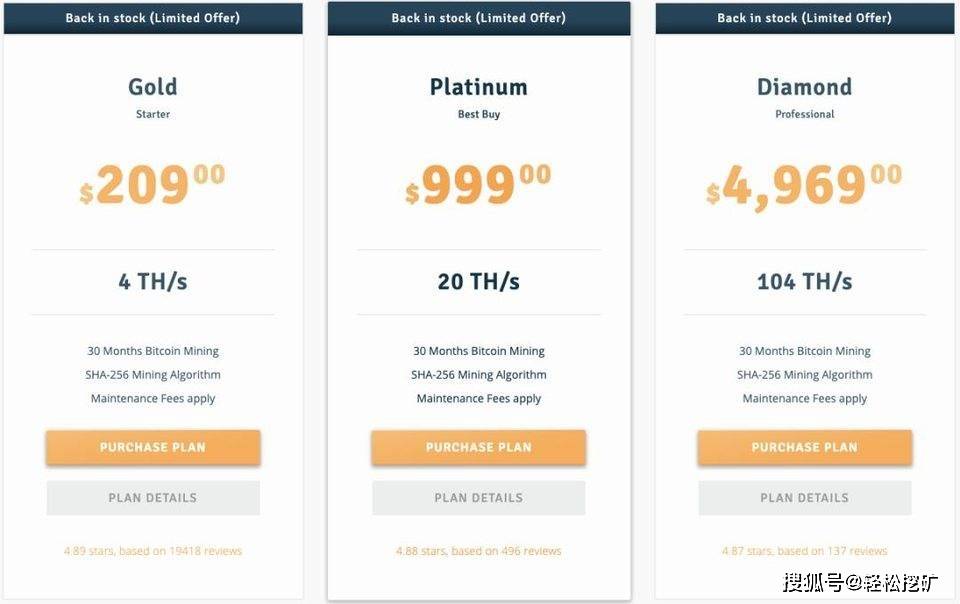The image size is (960, 604).
Task: Click the $999 Platinum price
Action: click(x=479, y=184)
